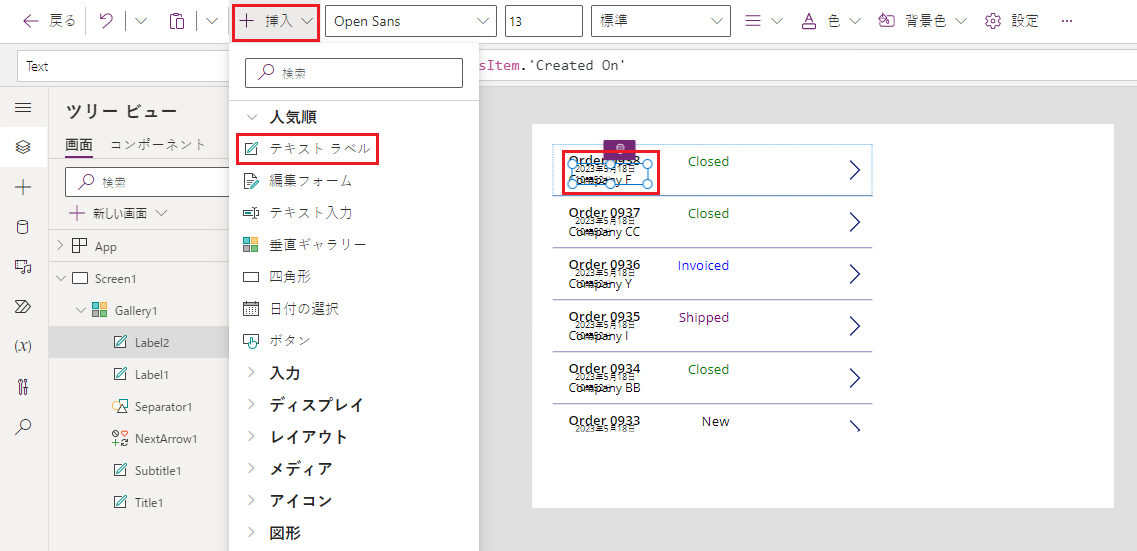Insert a テキスト入力 control
Image resolution: width=1137 pixels, height=551 pixels.
click(298, 212)
